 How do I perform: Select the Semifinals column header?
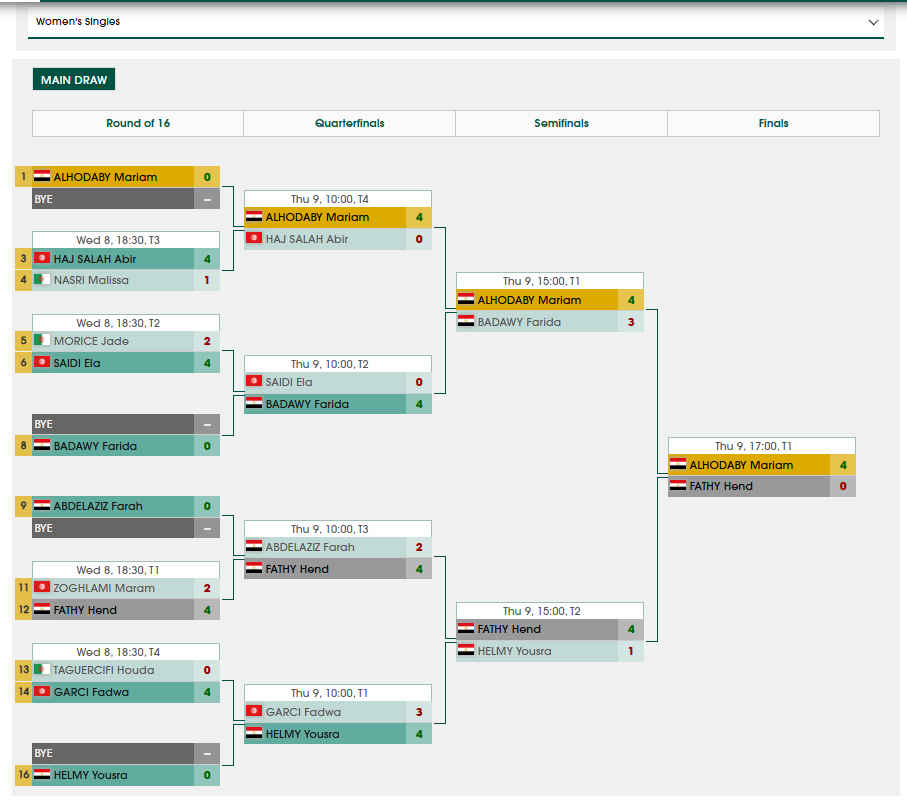pos(561,123)
